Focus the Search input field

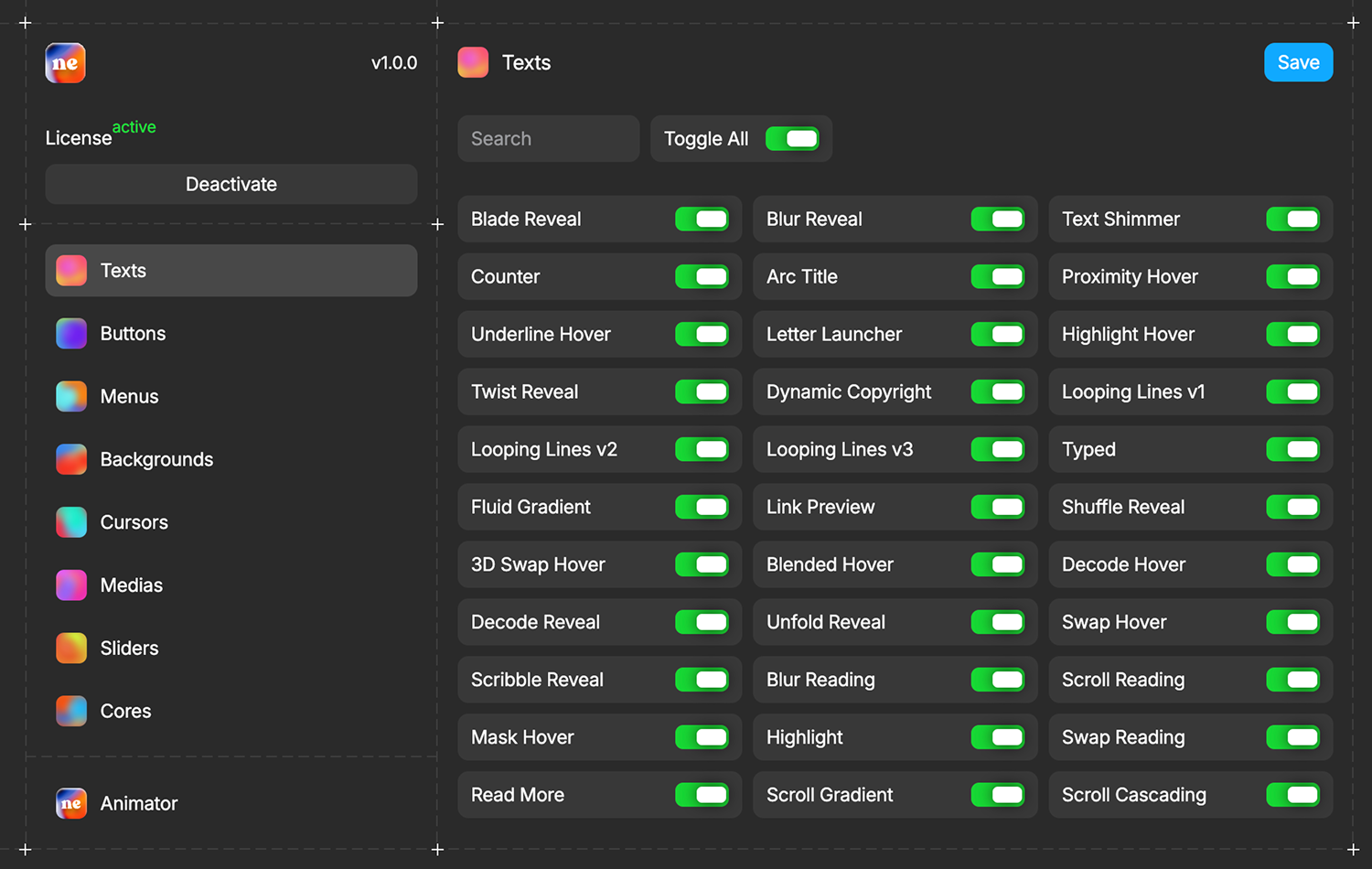coord(549,139)
